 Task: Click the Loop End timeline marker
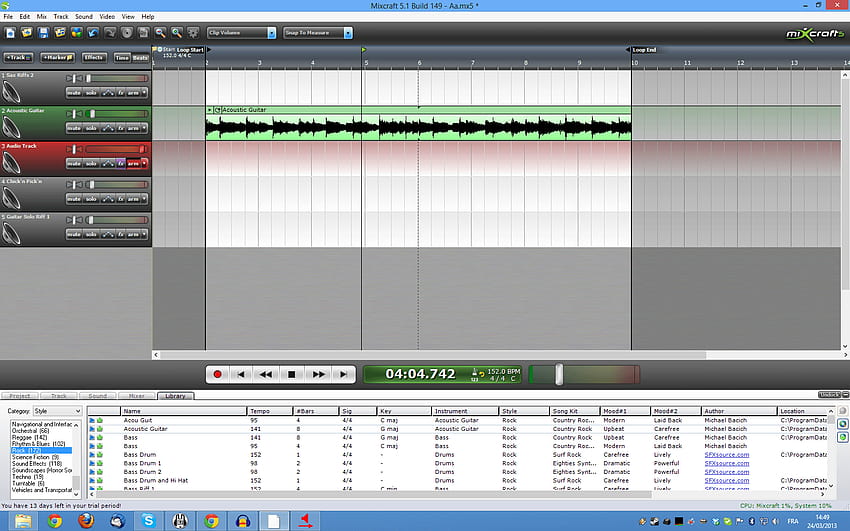642,50
